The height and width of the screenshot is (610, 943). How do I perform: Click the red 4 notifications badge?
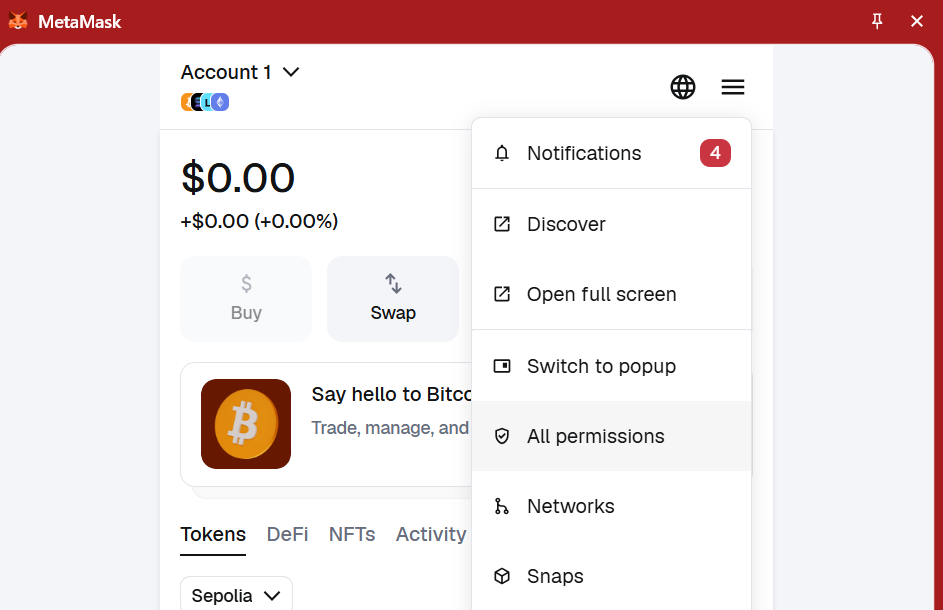(x=715, y=153)
